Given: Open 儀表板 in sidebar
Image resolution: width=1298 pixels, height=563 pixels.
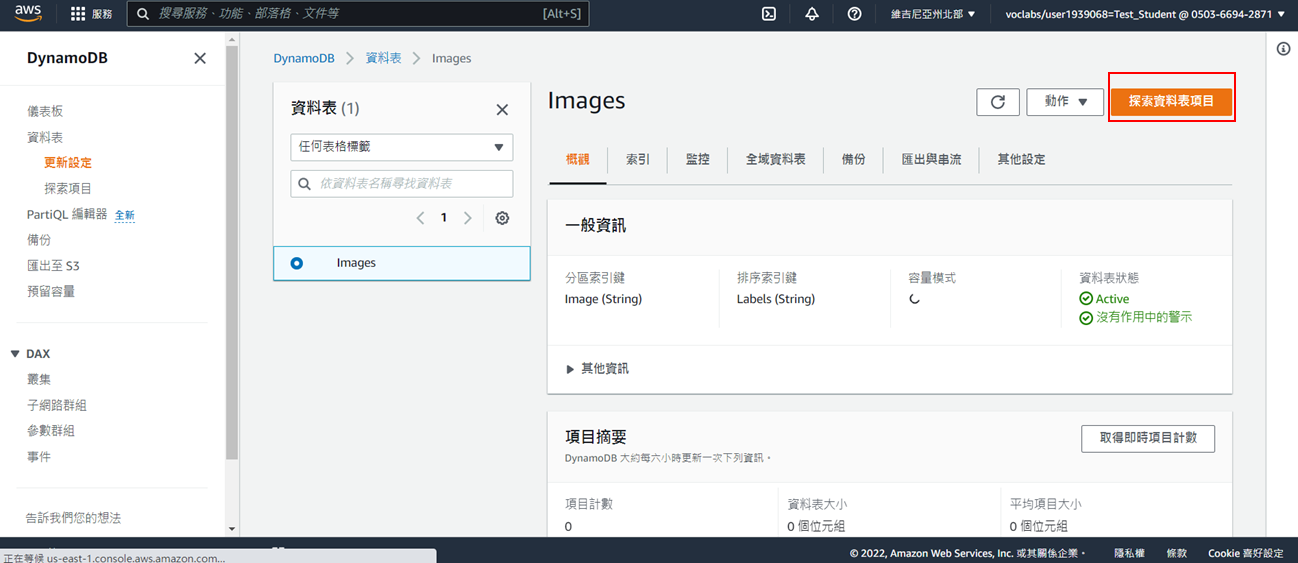Looking at the screenshot, I should 45,111.
